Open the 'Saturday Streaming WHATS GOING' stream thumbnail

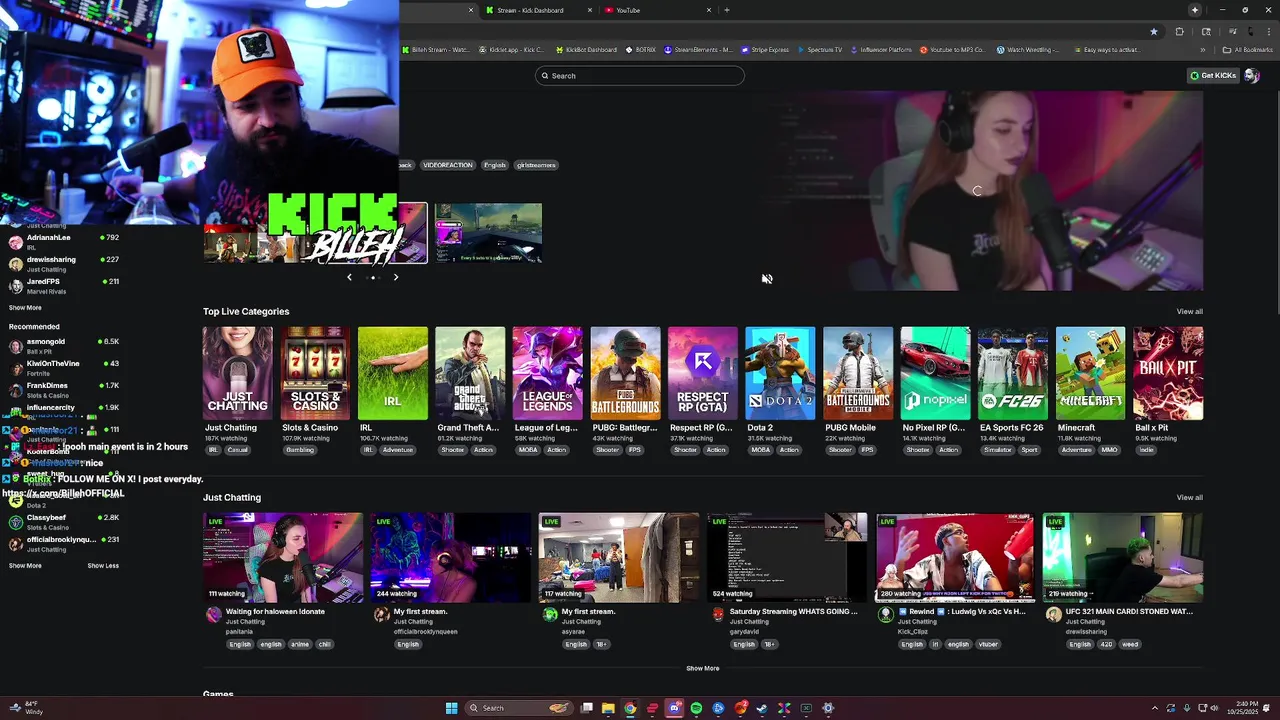pyautogui.click(x=787, y=558)
